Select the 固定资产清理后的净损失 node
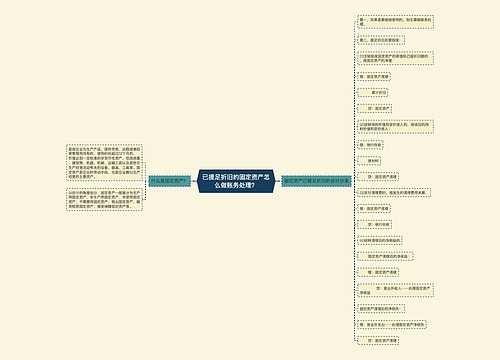The width and height of the screenshot is (500, 360). [381, 308]
